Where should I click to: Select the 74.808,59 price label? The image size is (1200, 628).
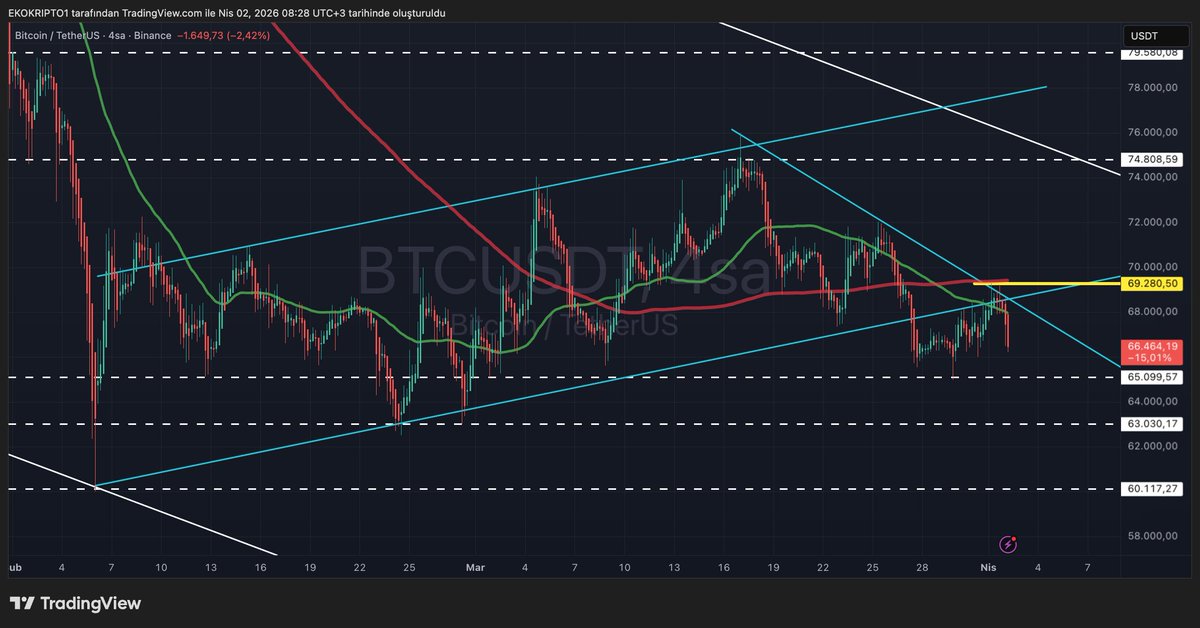tap(1152, 159)
